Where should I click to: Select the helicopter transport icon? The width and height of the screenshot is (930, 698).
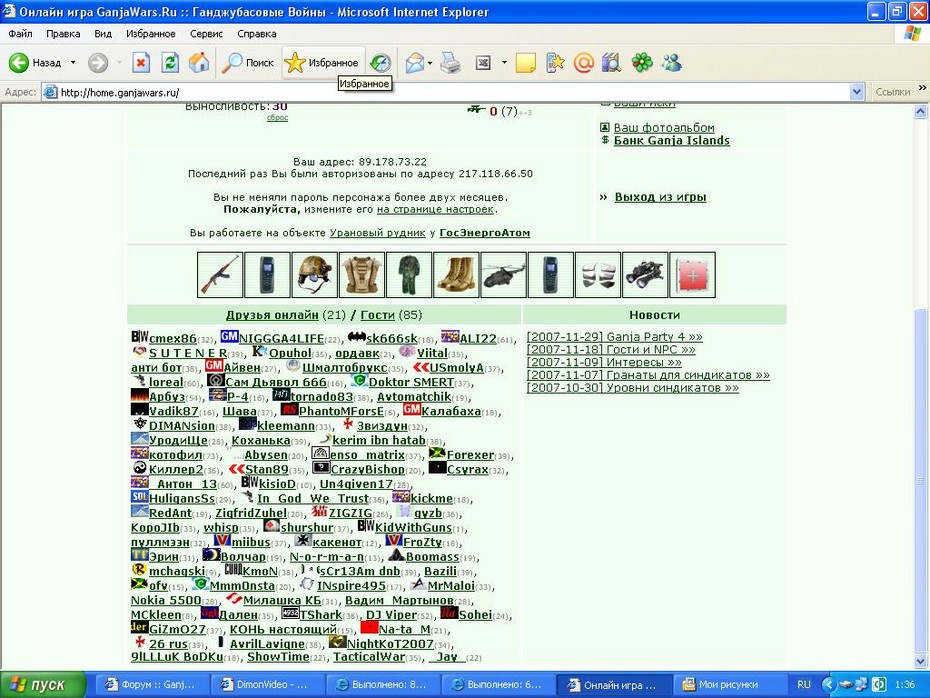(504, 275)
